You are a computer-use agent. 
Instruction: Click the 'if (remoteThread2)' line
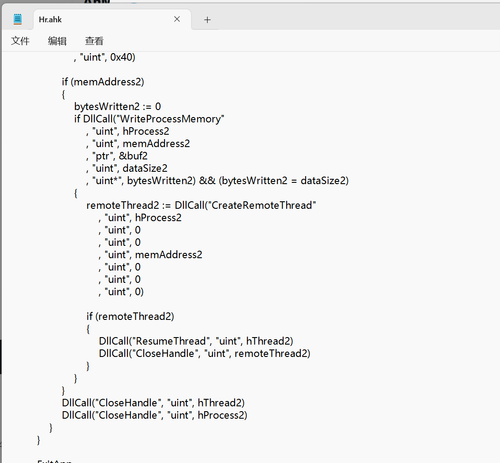pyautogui.click(x=130, y=316)
